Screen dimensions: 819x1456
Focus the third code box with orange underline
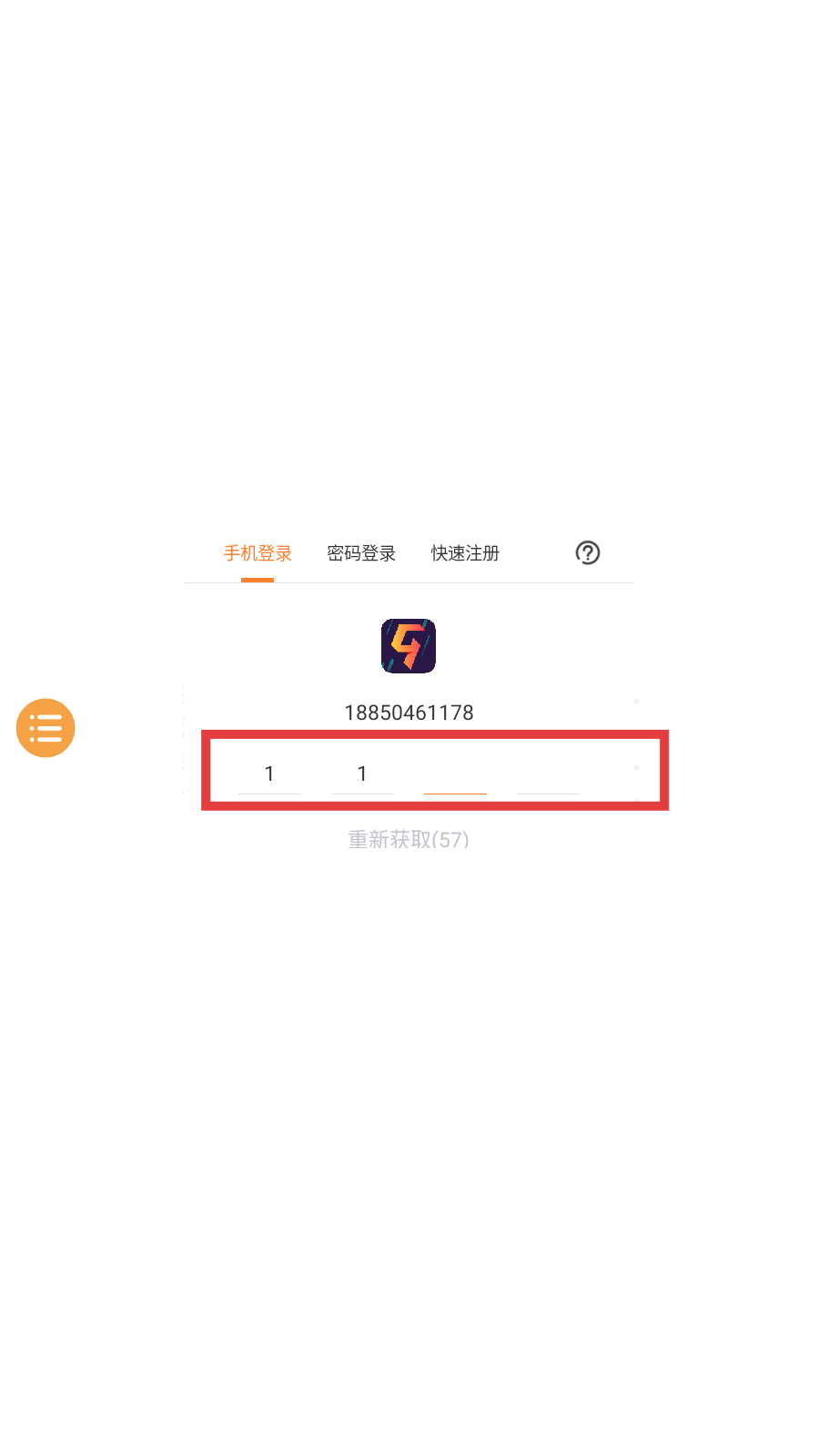(x=455, y=773)
